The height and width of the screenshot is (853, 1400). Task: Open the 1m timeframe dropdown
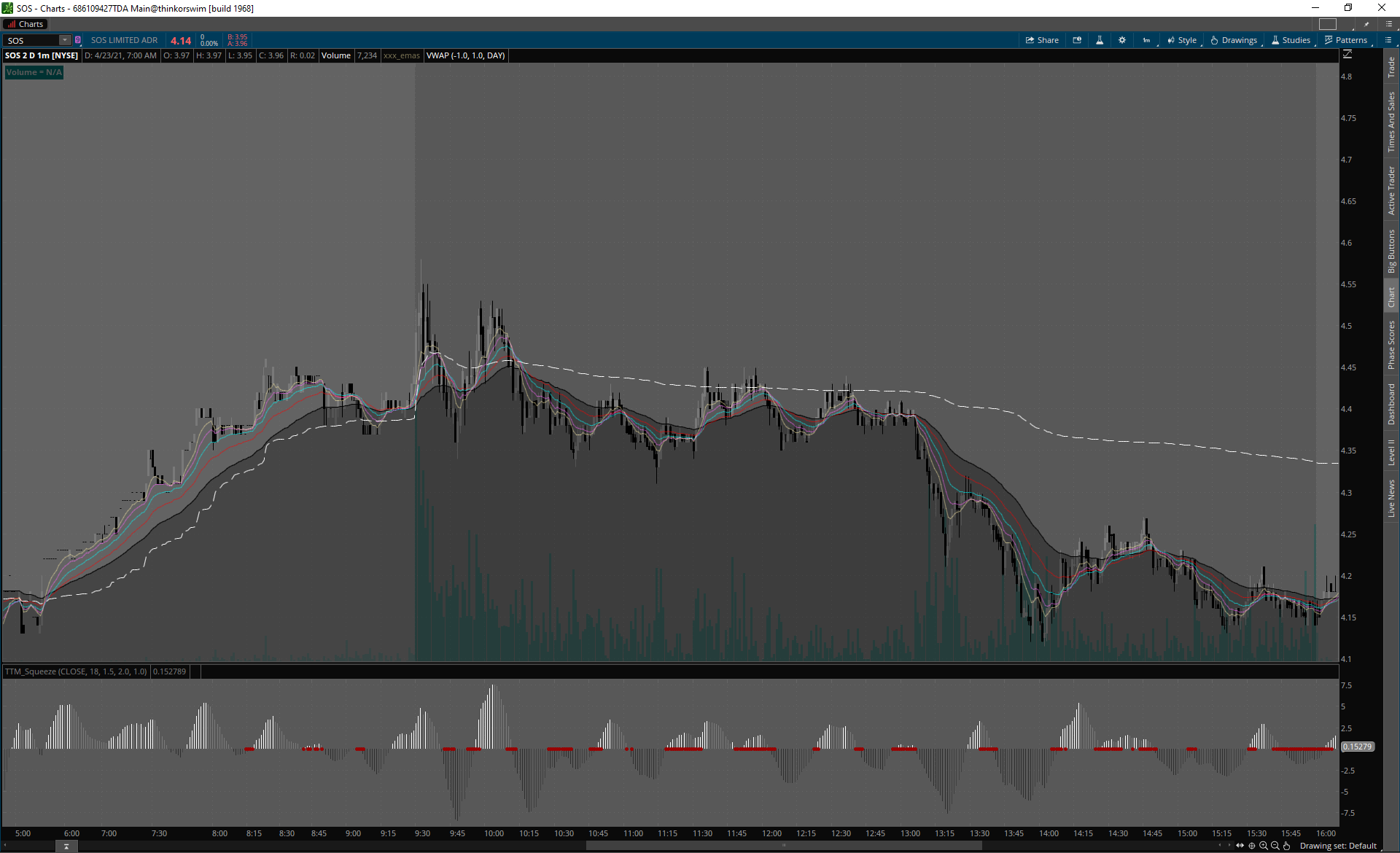pos(1148,40)
